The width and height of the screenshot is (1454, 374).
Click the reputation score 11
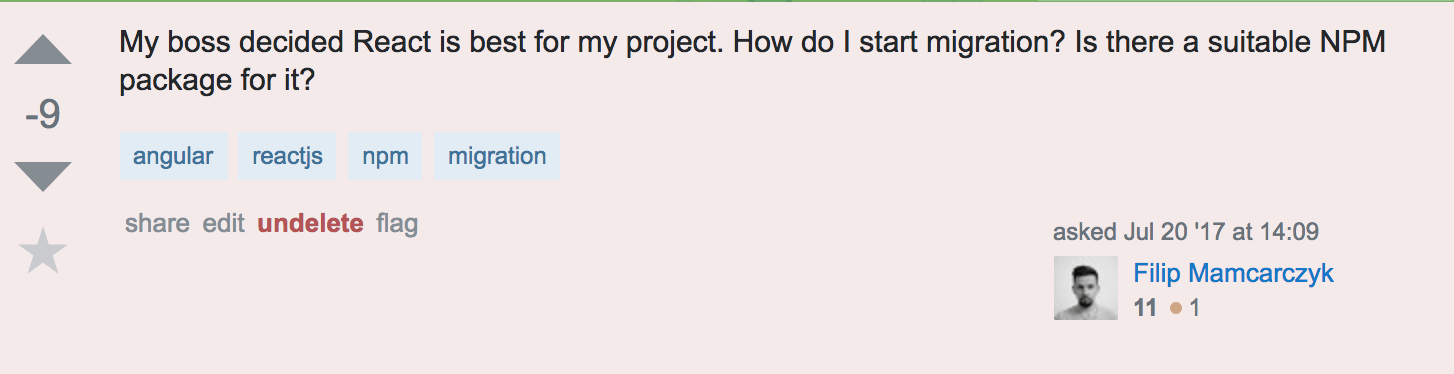tap(1145, 308)
